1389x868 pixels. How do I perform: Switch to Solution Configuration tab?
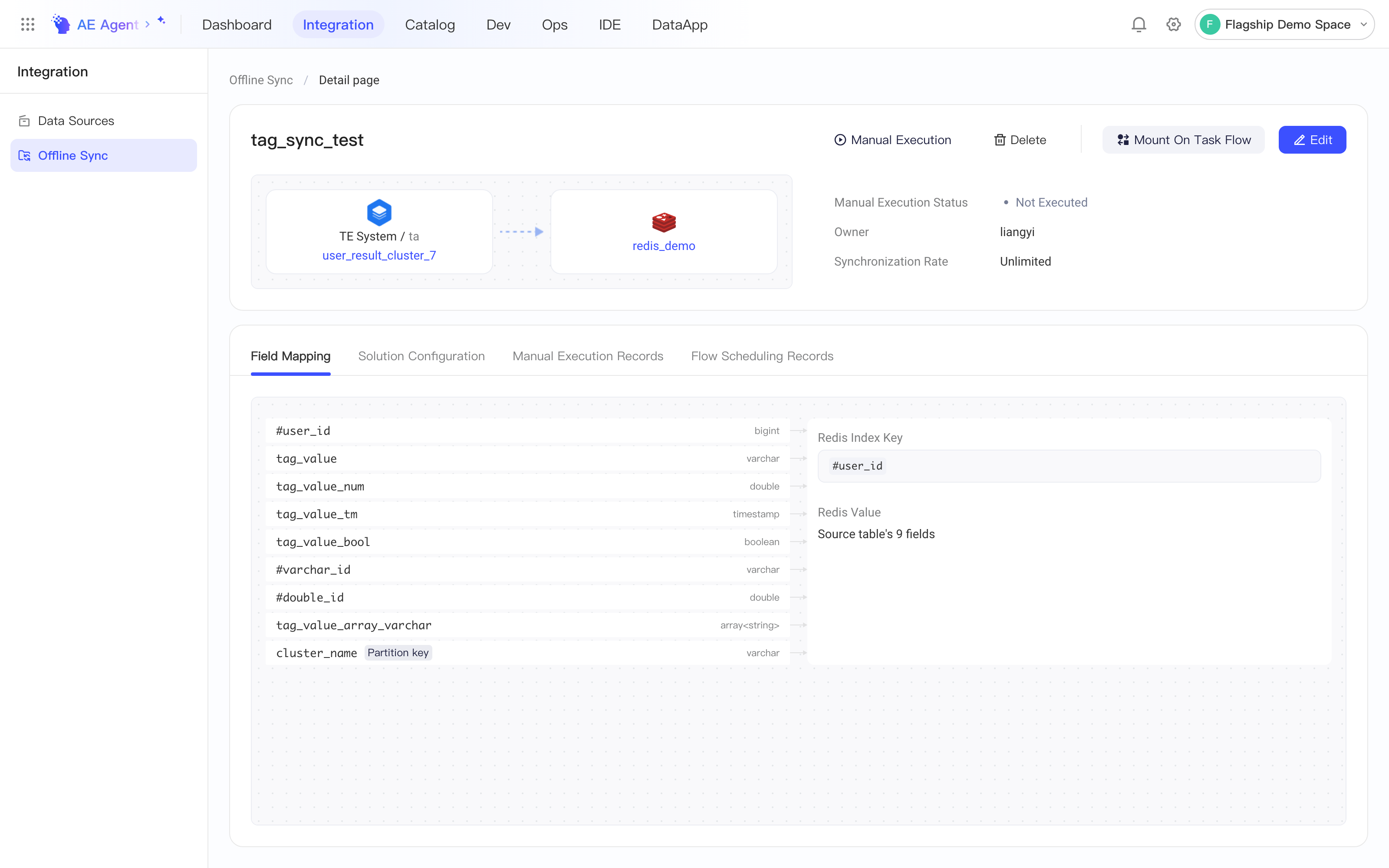click(x=421, y=356)
